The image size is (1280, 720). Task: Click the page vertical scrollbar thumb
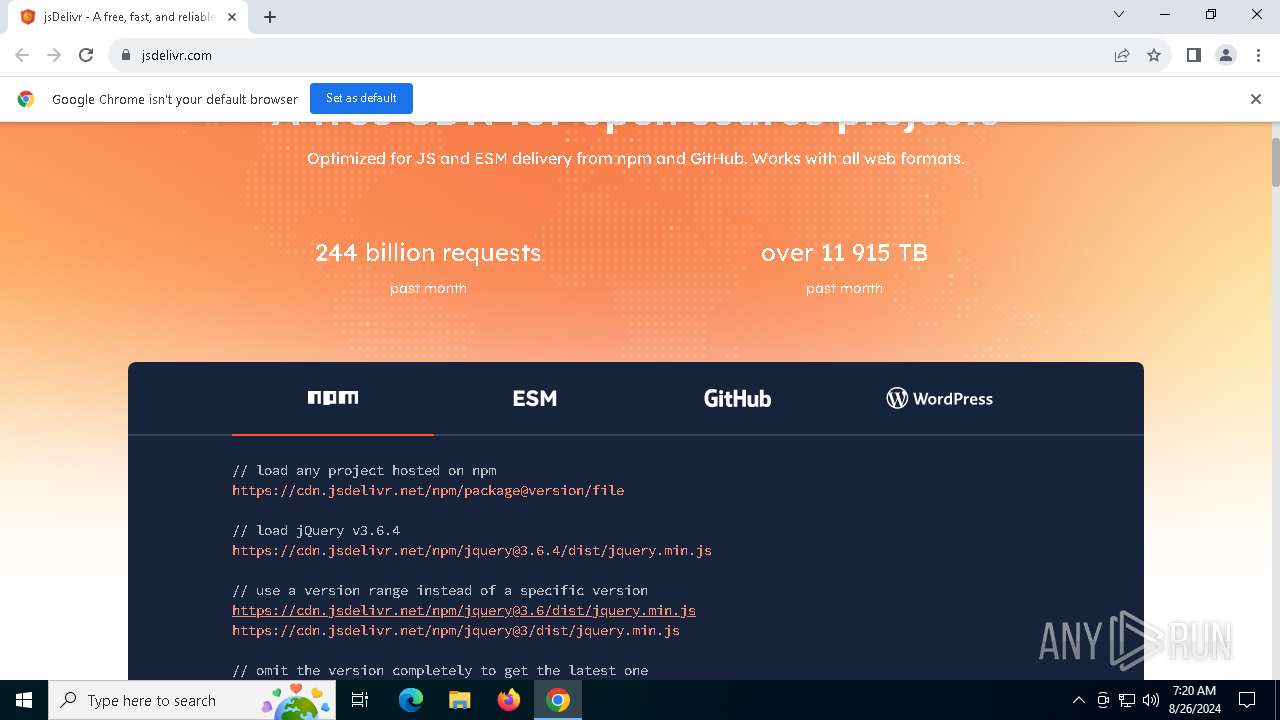(1275, 162)
